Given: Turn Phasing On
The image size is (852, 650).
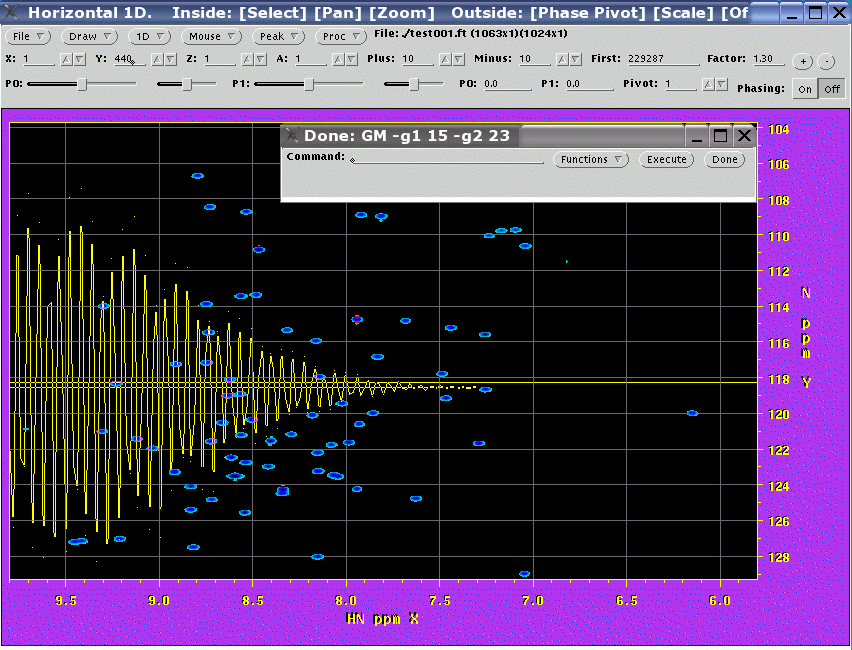Looking at the screenshot, I should (805, 89).
